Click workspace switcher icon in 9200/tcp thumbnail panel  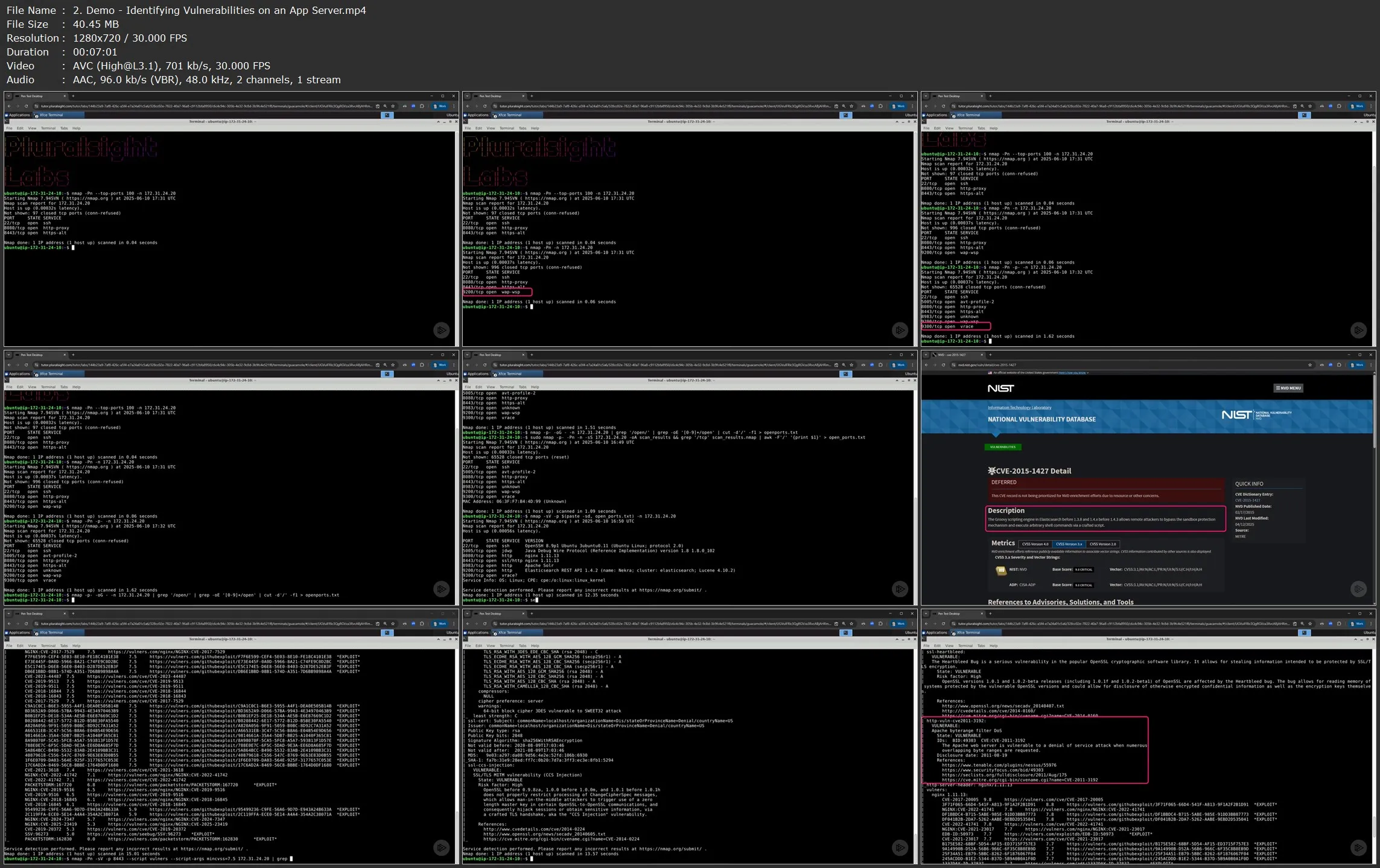click(846, 115)
